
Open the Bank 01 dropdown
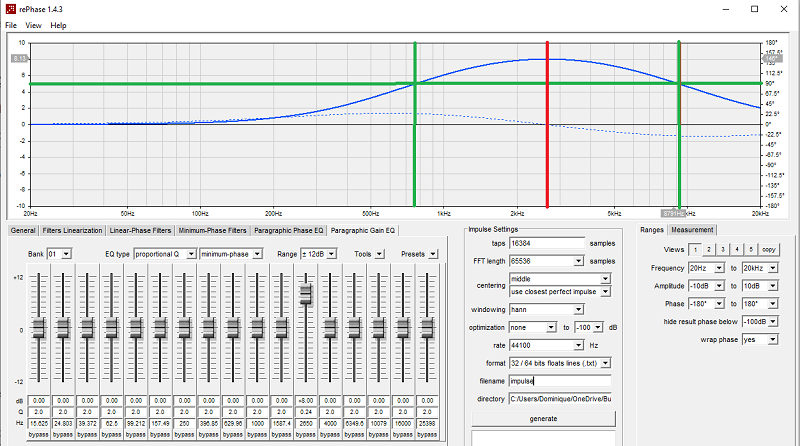[66, 254]
